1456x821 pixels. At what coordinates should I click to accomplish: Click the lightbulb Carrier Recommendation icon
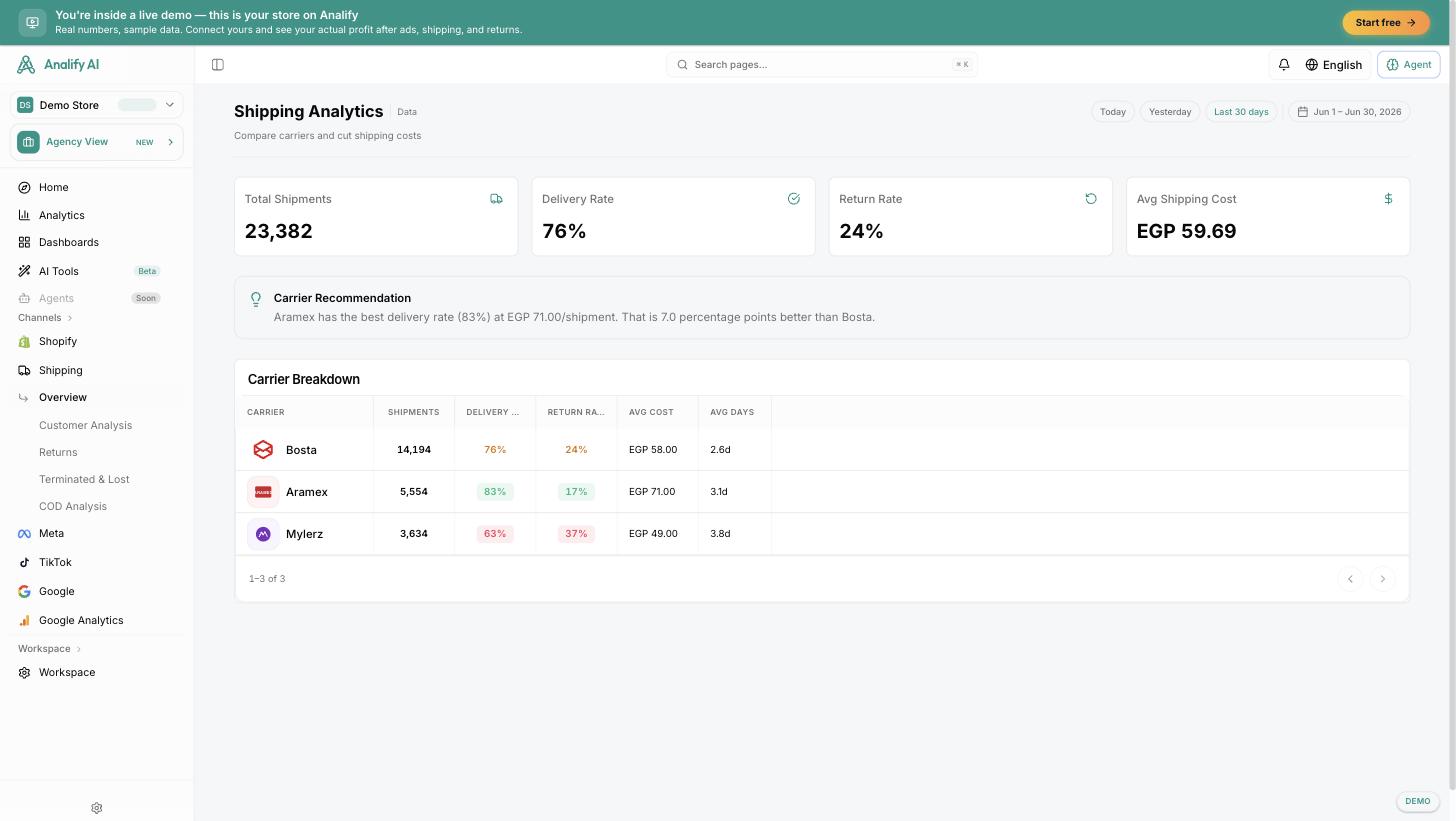point(256,299)
